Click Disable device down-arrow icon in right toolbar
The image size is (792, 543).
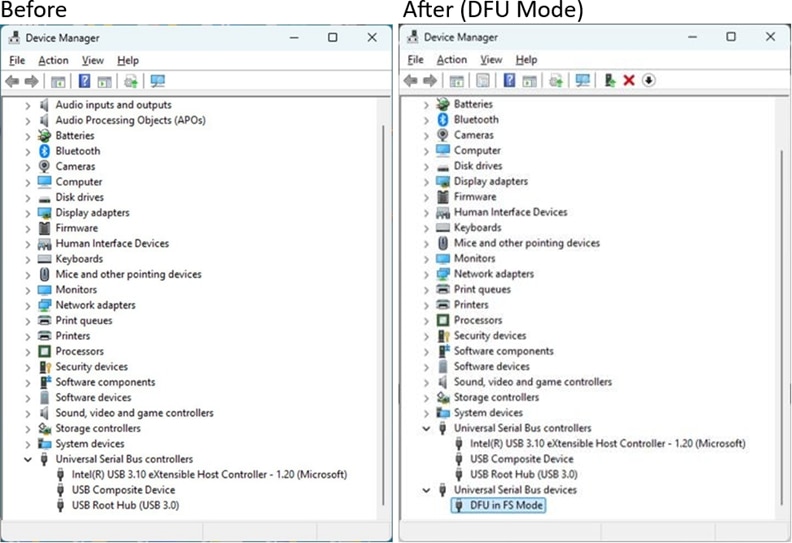[649, 80]
